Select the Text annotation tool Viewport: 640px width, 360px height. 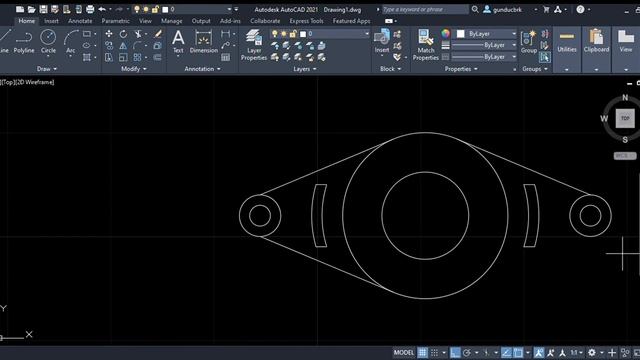pos(178,42)
